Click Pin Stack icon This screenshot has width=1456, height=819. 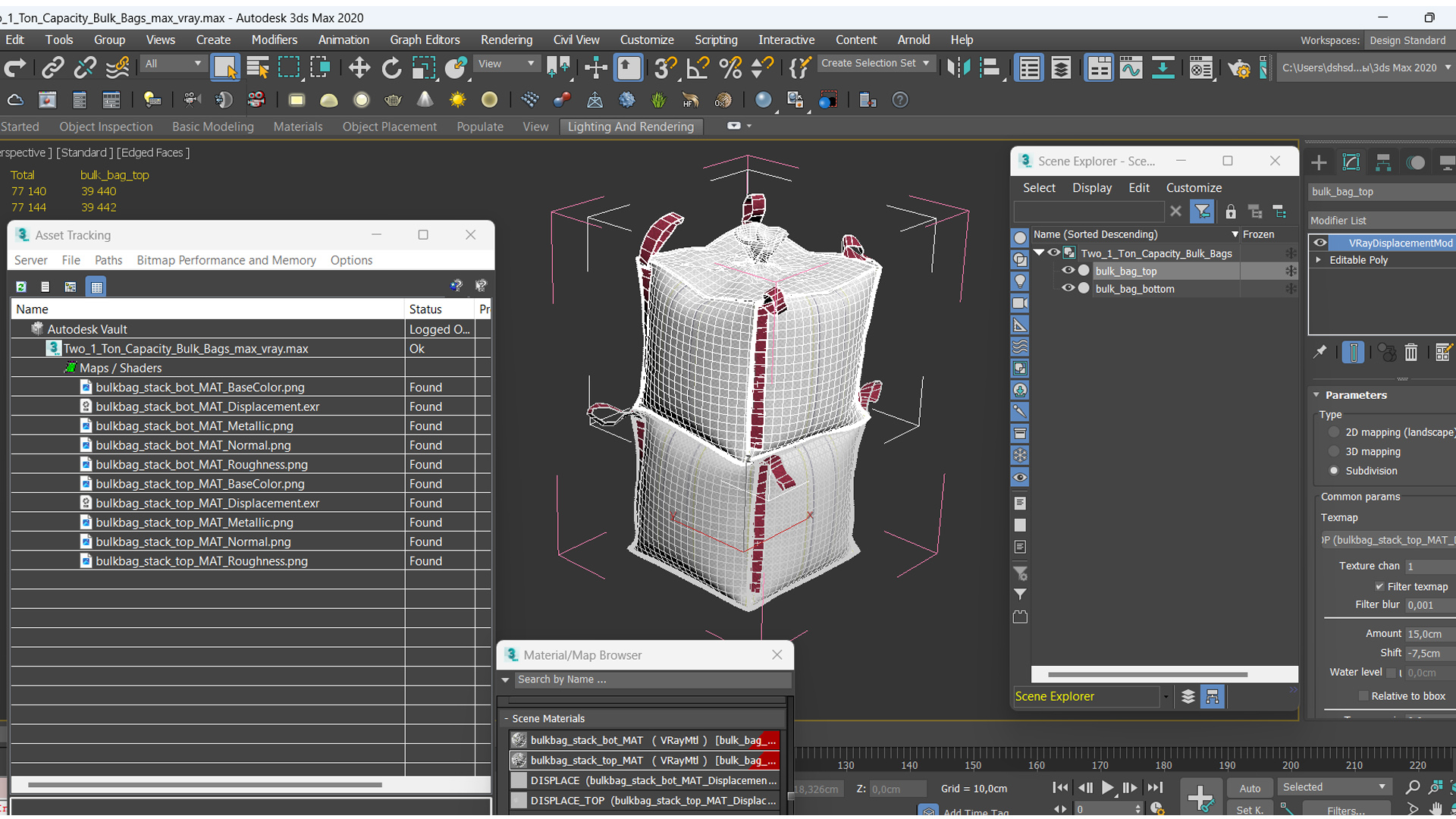point(1320,353)
